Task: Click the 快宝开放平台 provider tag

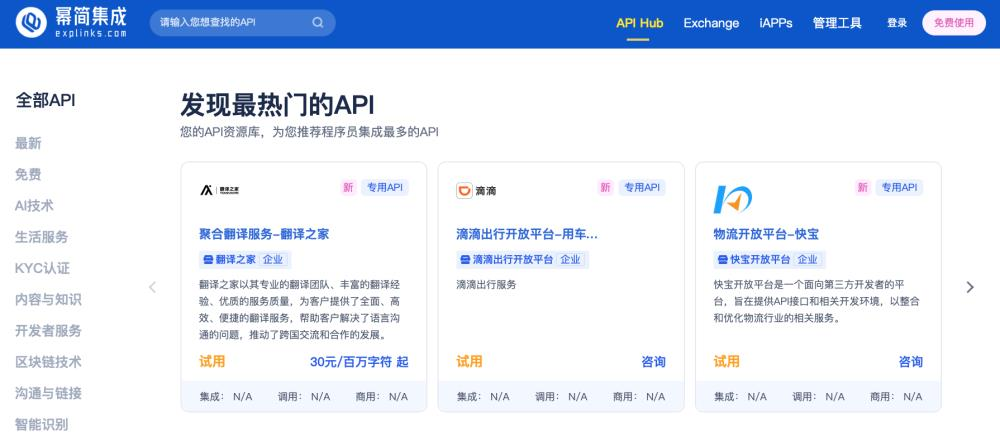Action: coord(766,259)
